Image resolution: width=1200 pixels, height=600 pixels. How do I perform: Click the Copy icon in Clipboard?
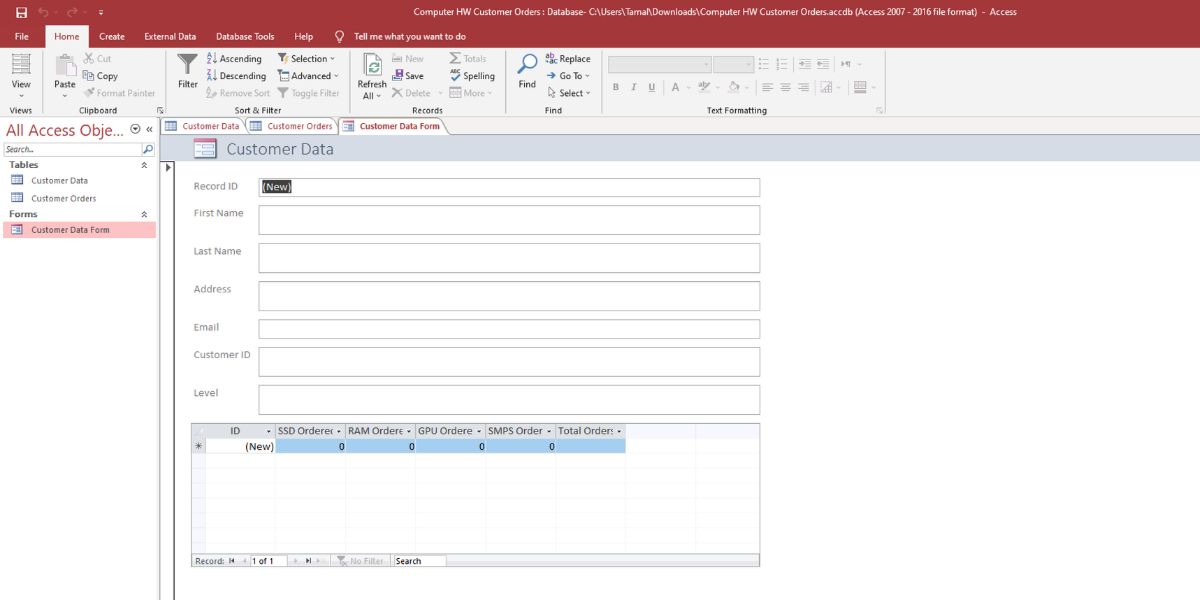click(100, 76)
